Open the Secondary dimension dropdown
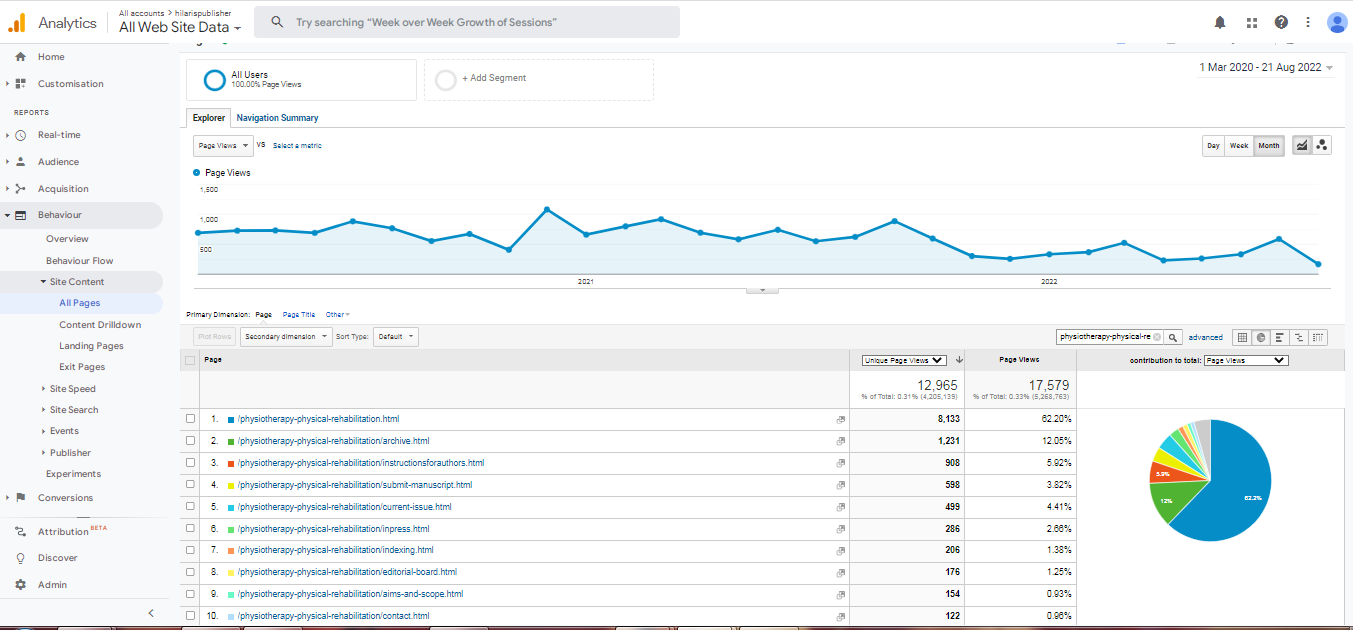 point(285,337)
